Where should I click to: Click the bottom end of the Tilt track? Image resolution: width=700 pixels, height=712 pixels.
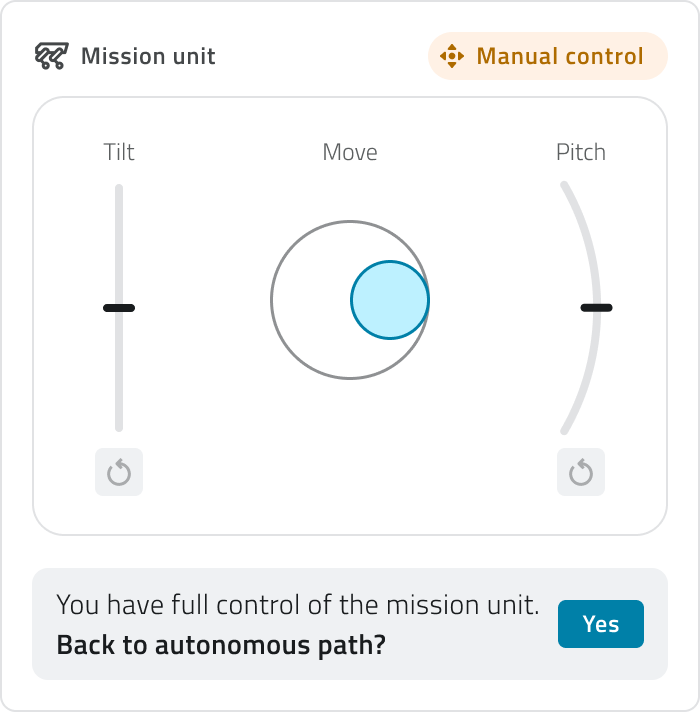[x=119, y=426]
